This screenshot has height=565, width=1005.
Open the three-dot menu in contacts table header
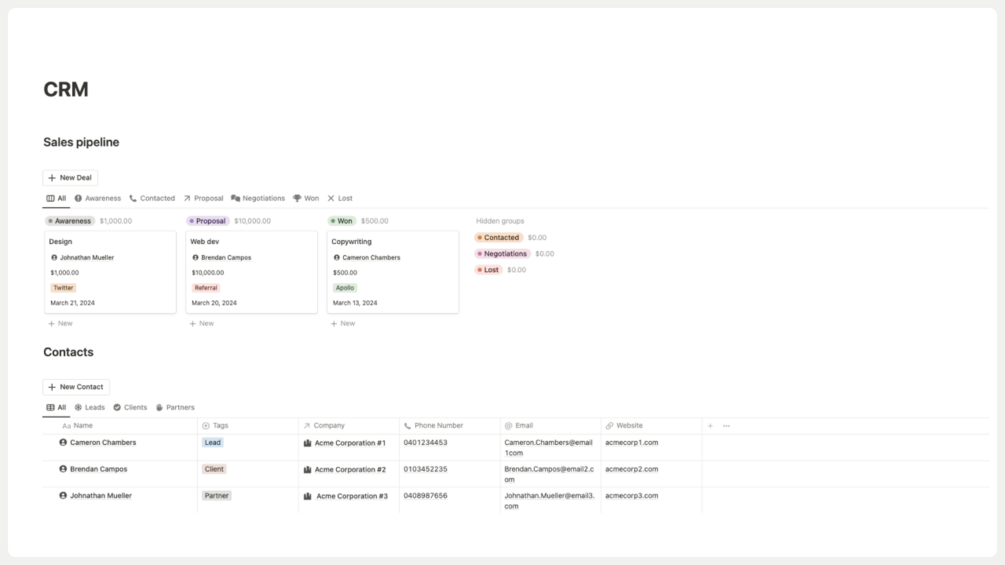tap(726, 425)
